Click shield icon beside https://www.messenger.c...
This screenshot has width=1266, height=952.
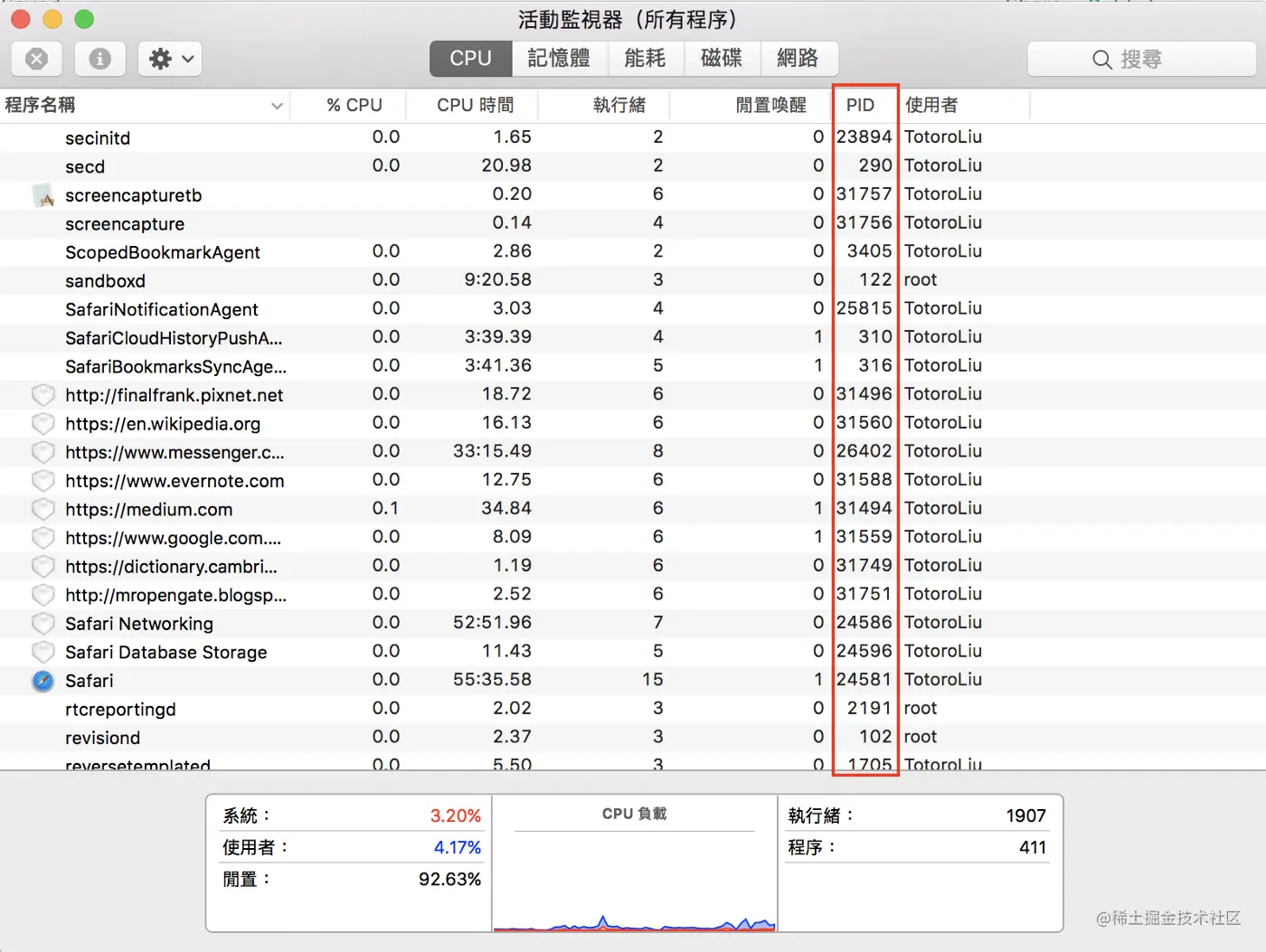click(x=43, y=452)
